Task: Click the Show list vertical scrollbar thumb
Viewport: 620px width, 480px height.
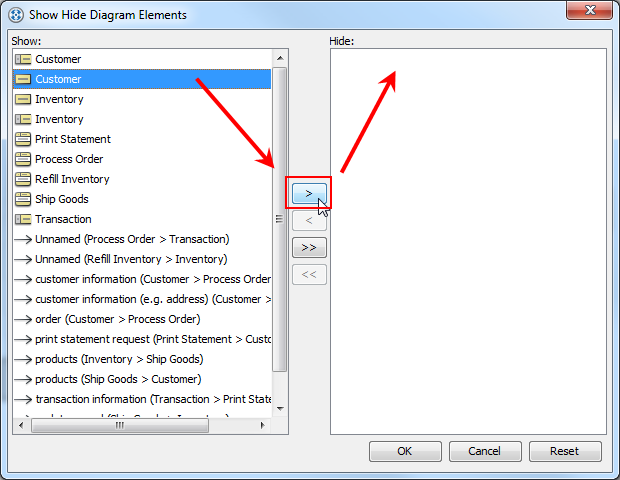Action: tap(280, 219)
